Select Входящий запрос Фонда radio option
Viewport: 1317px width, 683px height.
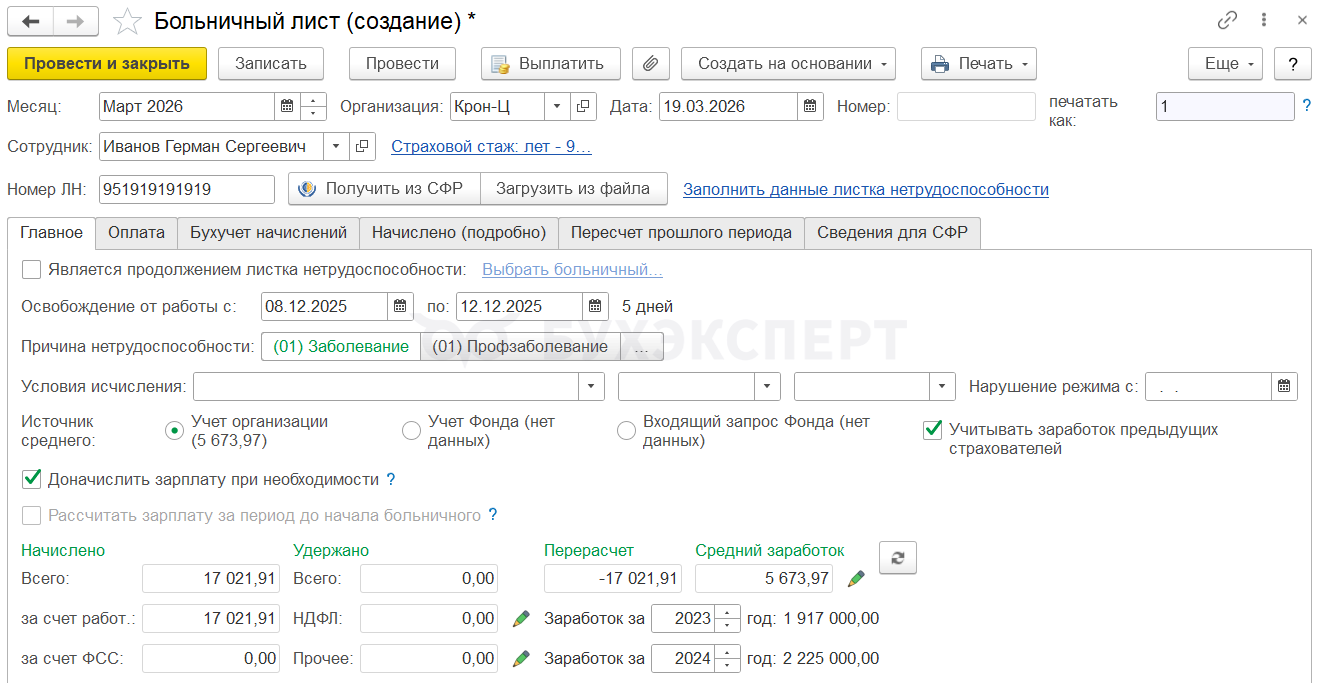click(626, 431)
